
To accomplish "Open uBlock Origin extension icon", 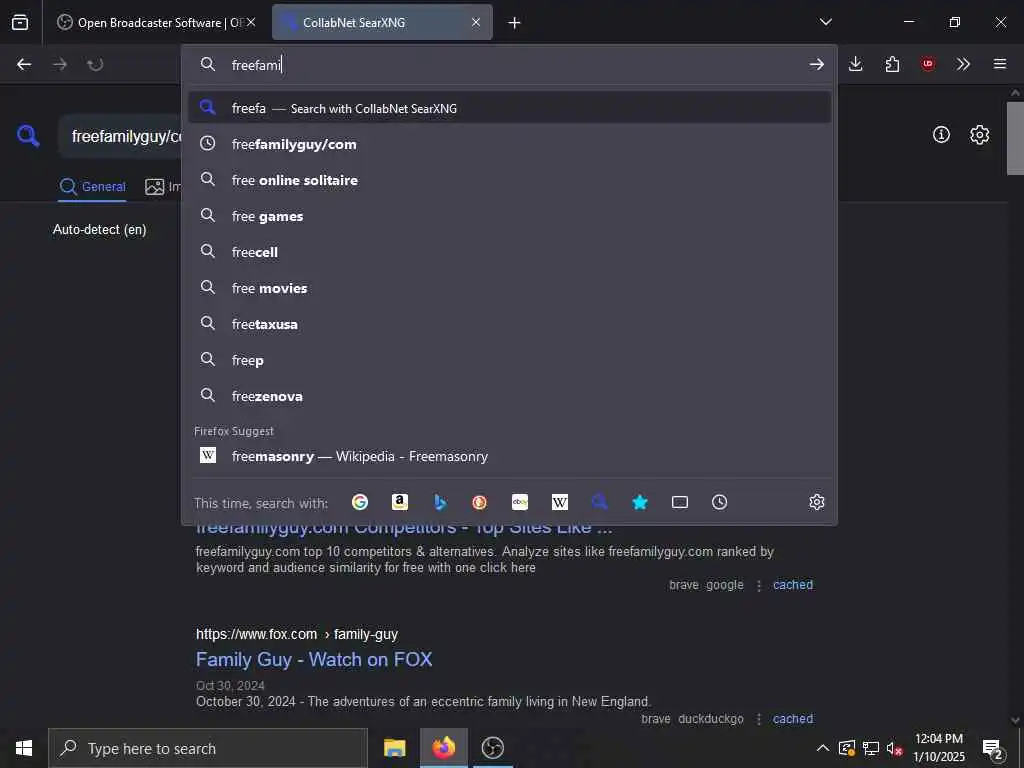I will (x=927, y=64).
